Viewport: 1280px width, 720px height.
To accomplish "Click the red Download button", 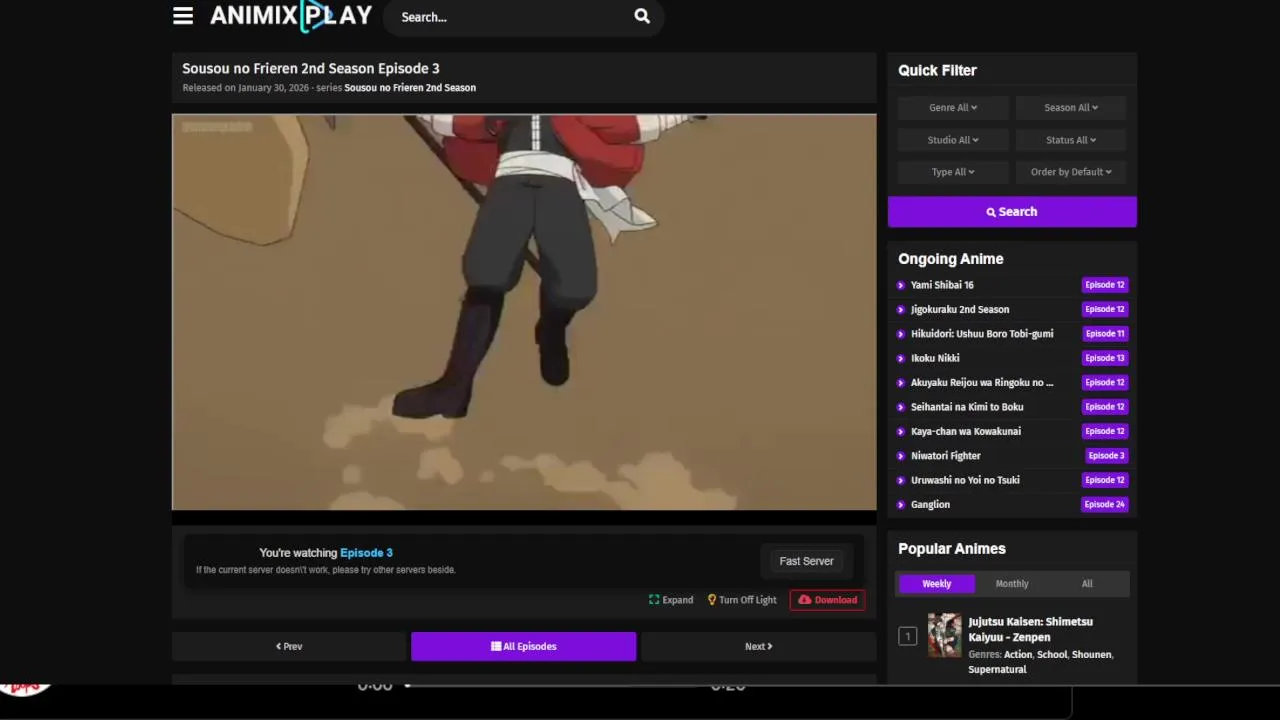I will click(828, 600).
